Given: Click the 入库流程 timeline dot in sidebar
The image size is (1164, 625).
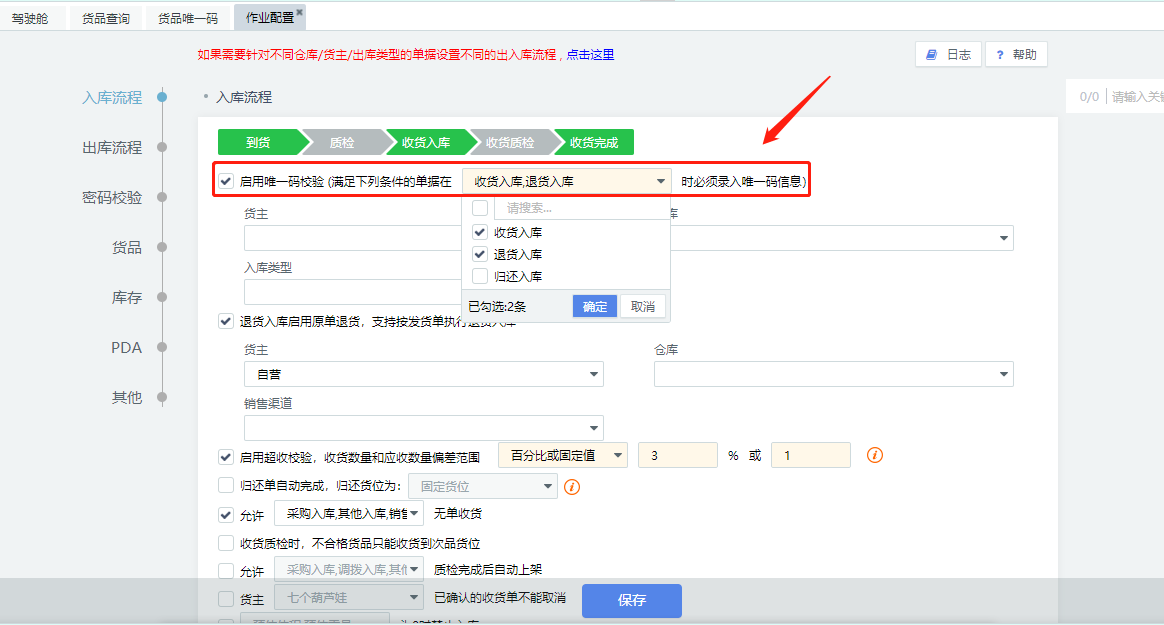Looking at the screenshot, I should pos(162,97).
